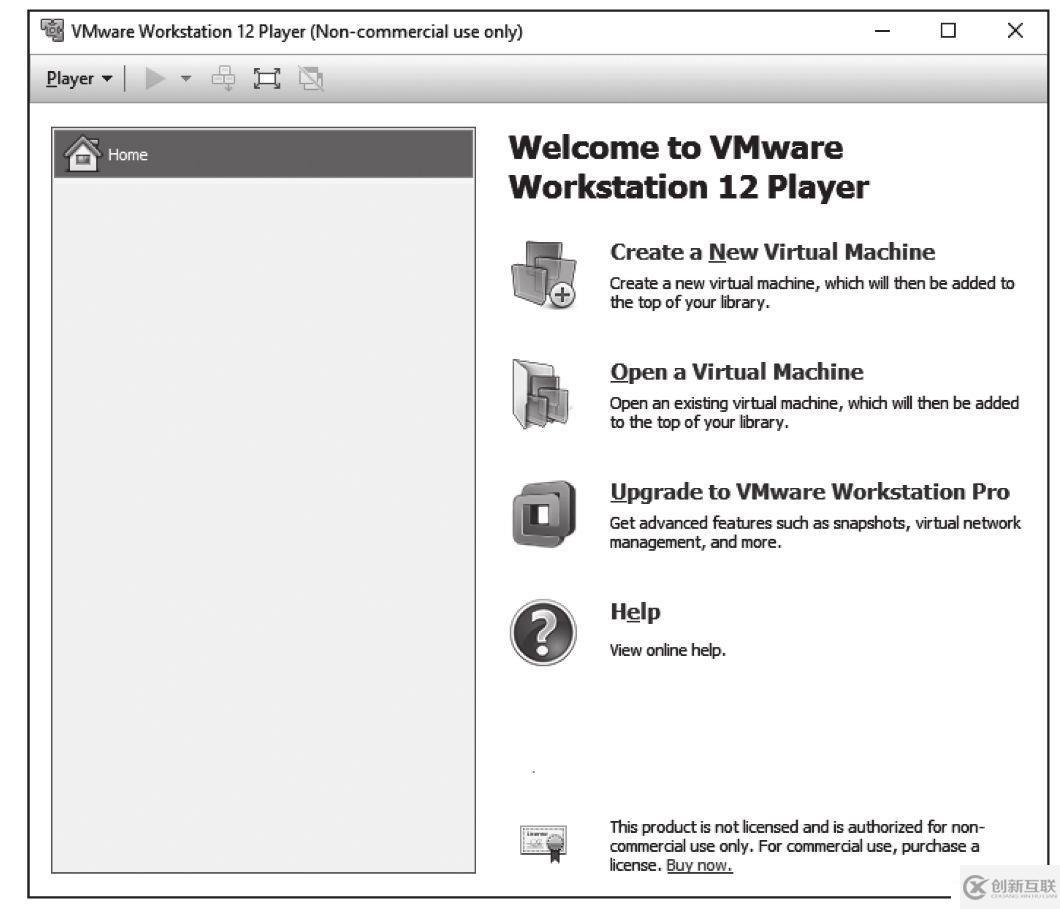Expand the power options dropdown arrow
This screenshot has width=1060, height=909.
click(186, 78)
